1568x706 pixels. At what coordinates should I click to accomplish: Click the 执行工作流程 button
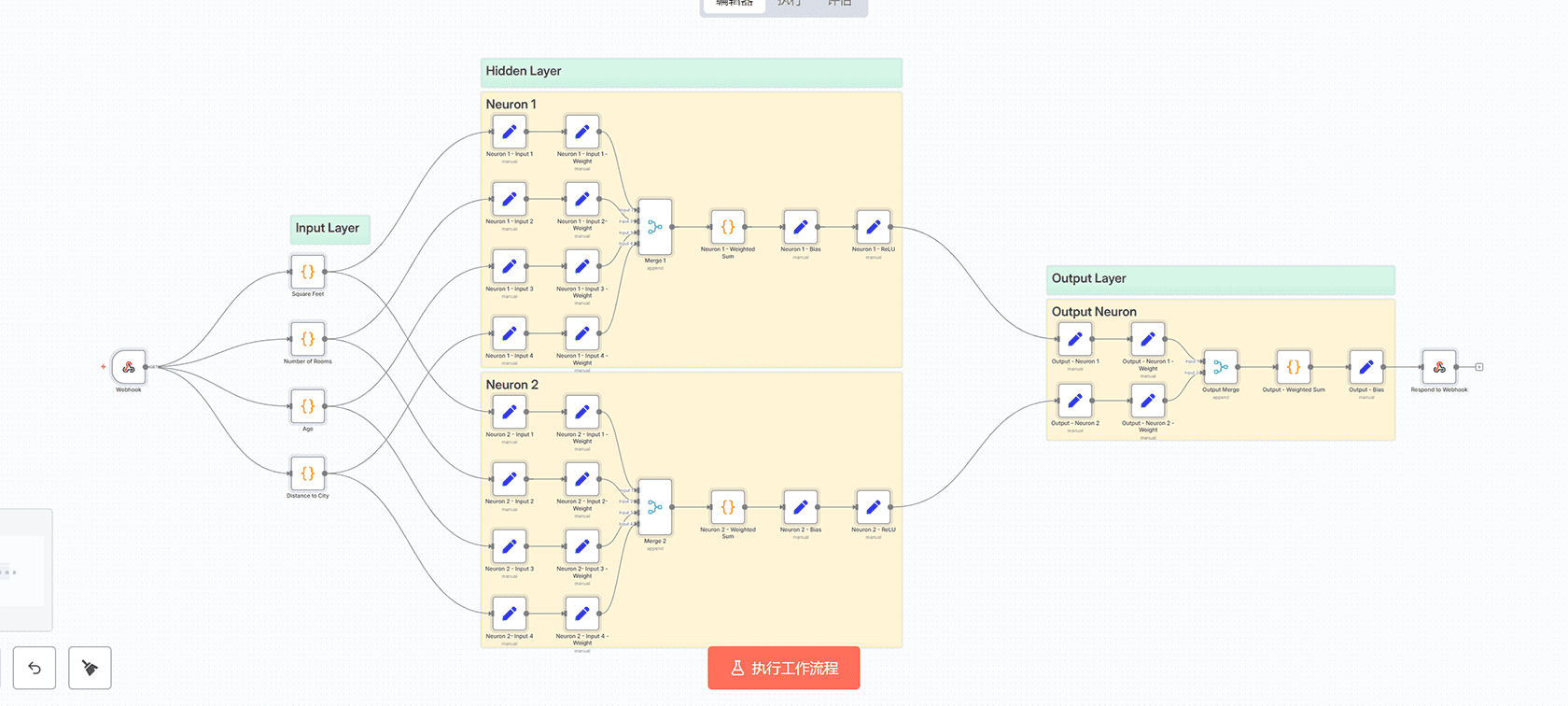click(783, 668)
